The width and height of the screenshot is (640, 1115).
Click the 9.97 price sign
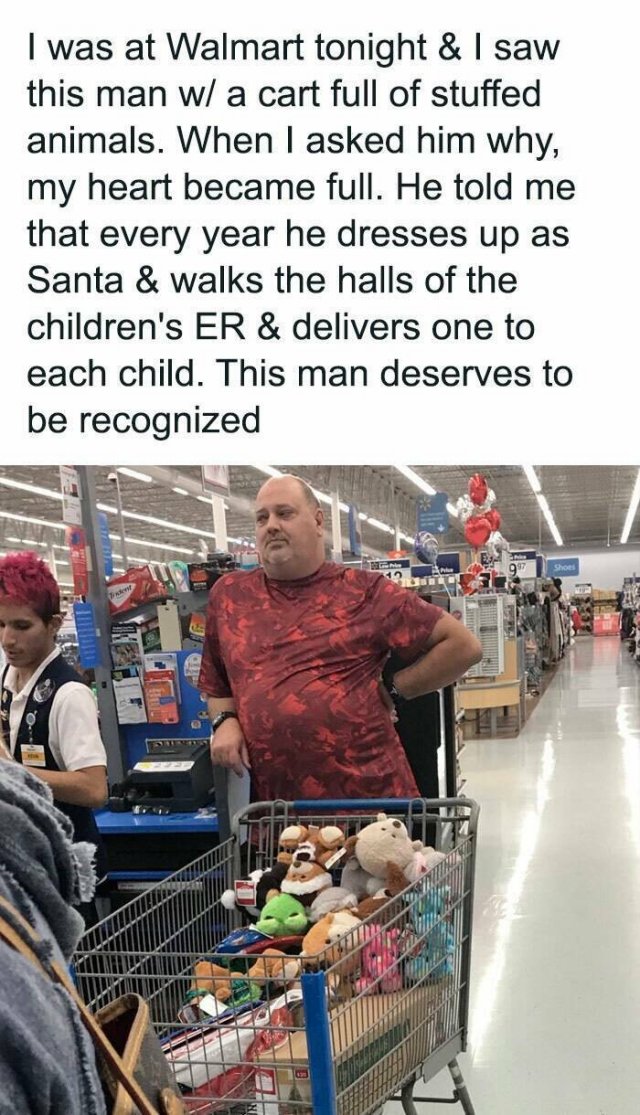tap(522, 563)
